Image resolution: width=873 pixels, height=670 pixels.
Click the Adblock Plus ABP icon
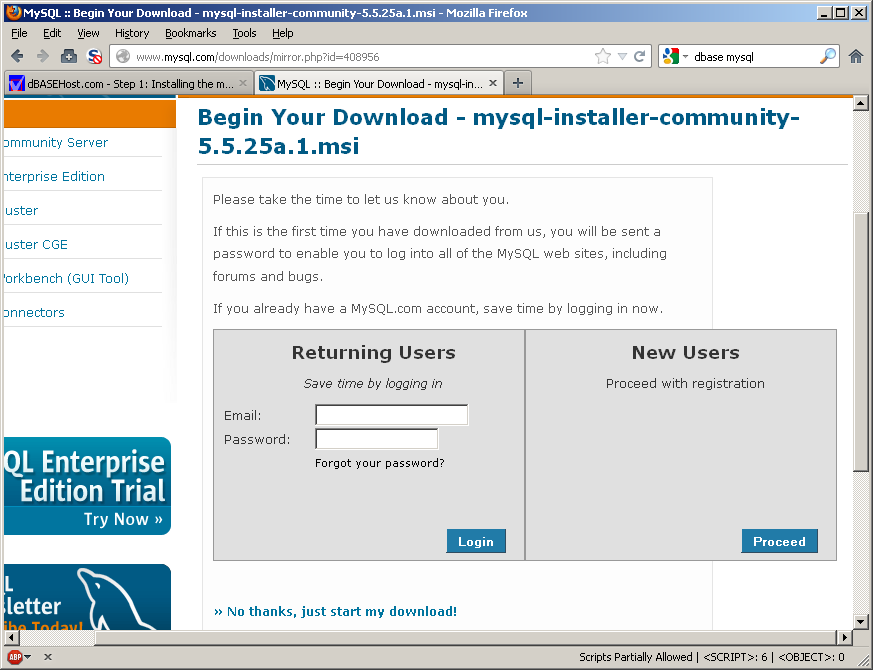coord(15,657)
